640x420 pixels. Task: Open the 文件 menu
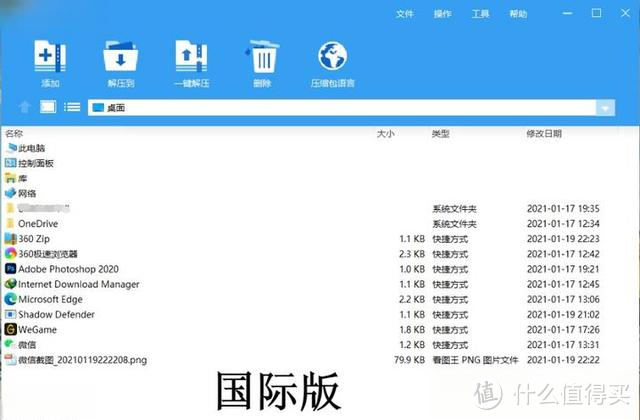point(404,14)
